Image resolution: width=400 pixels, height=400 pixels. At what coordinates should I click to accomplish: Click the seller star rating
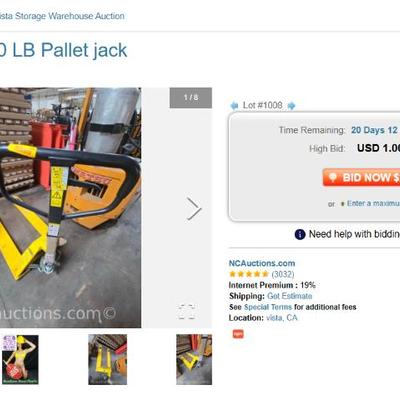coord(249,274)
